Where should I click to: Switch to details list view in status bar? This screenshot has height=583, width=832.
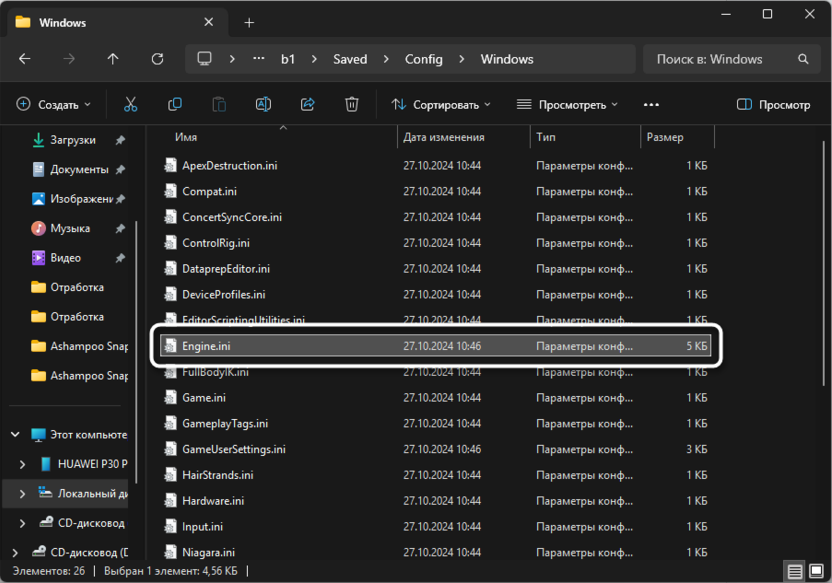(x=794, y=572)
